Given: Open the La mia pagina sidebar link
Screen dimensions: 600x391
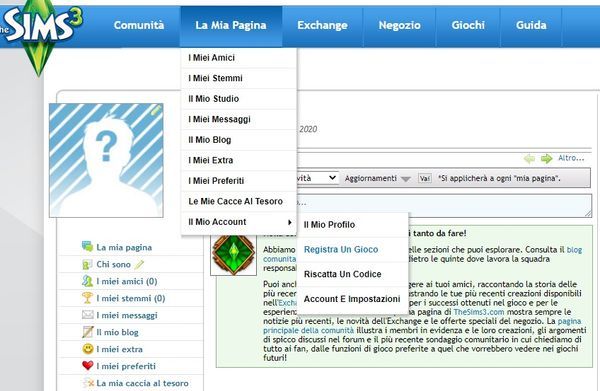Looking at the screenshot, I should tap(124, 247).
